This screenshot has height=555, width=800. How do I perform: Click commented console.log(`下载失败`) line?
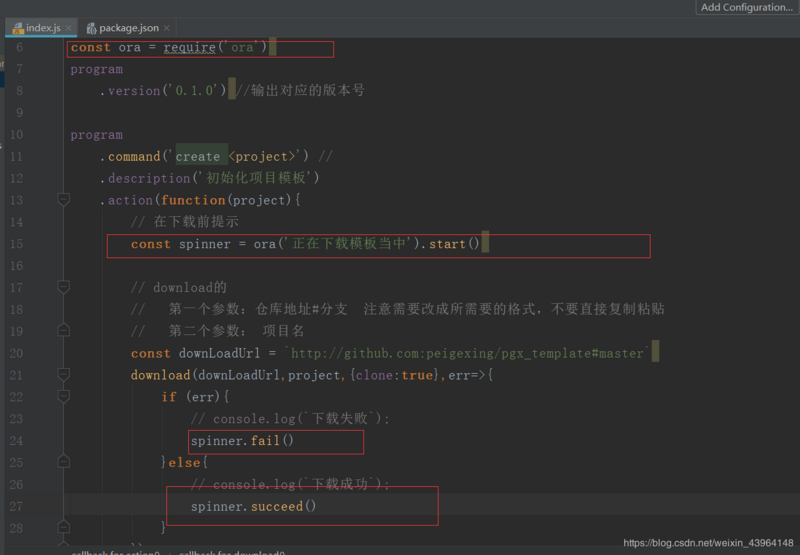[x=290, y=419]
